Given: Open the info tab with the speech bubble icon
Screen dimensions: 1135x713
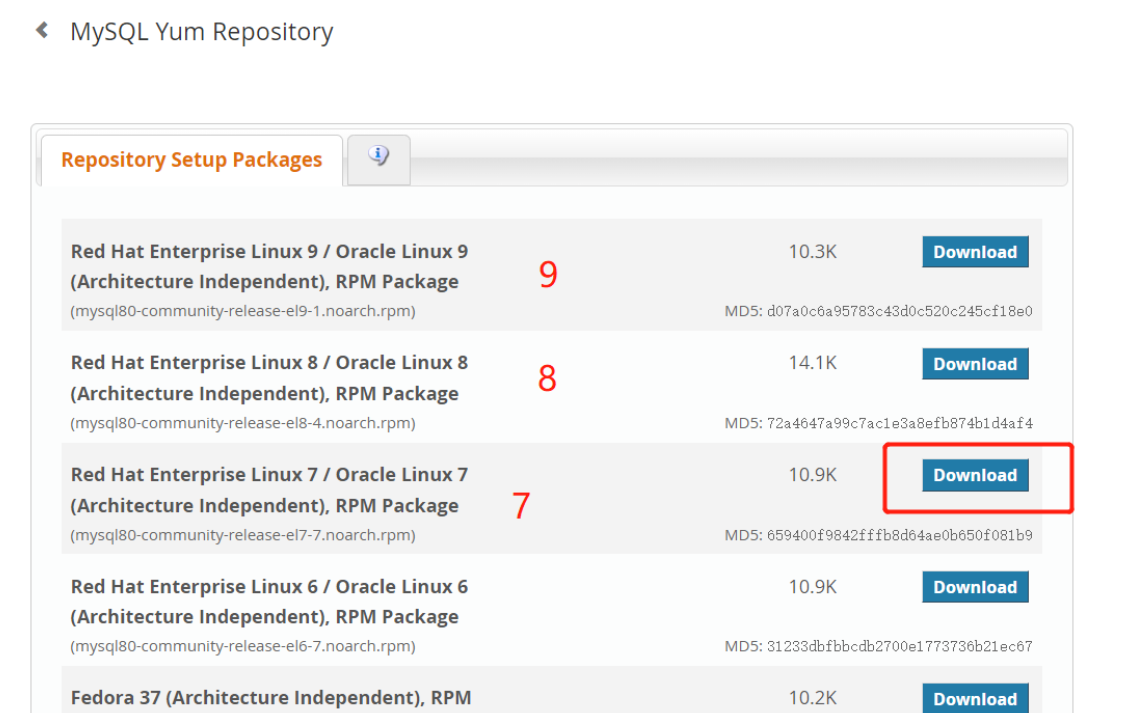Looking at the screenshot, I should click(379, 159).
